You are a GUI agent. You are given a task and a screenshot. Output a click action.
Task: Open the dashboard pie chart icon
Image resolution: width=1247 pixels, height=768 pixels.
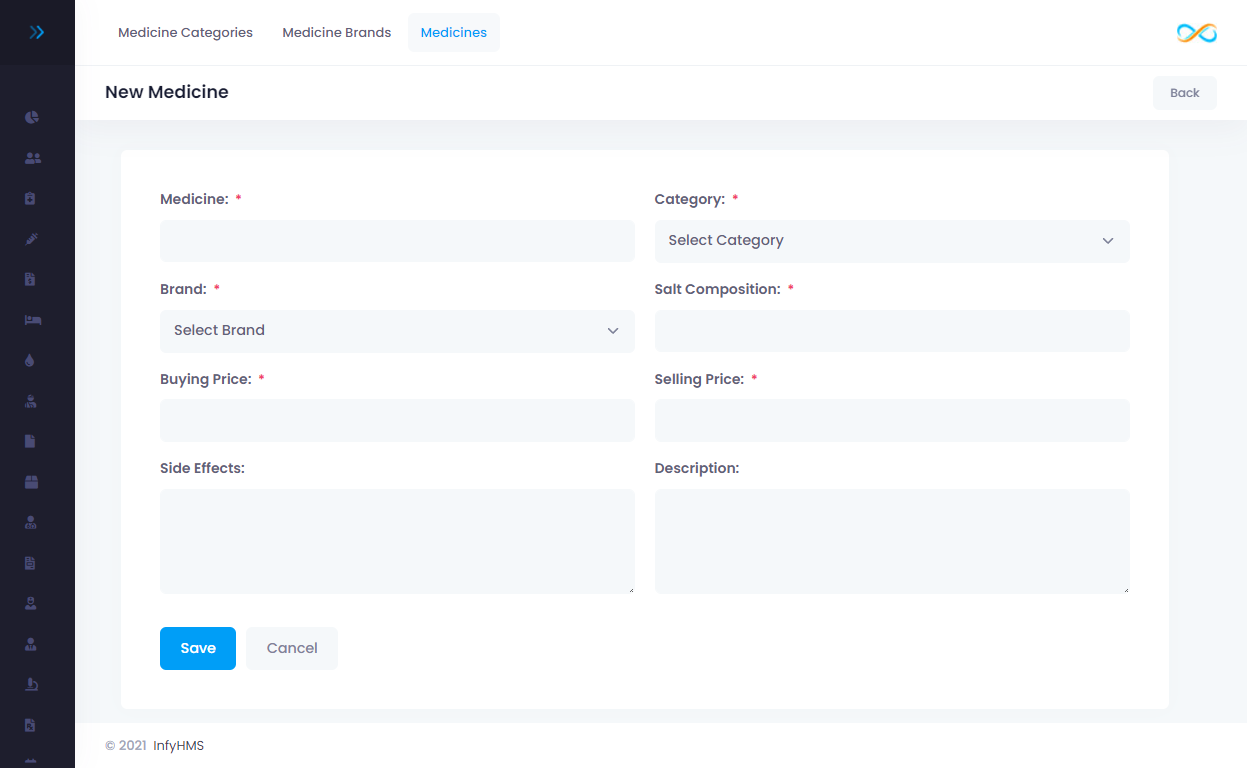click(32, 117)
